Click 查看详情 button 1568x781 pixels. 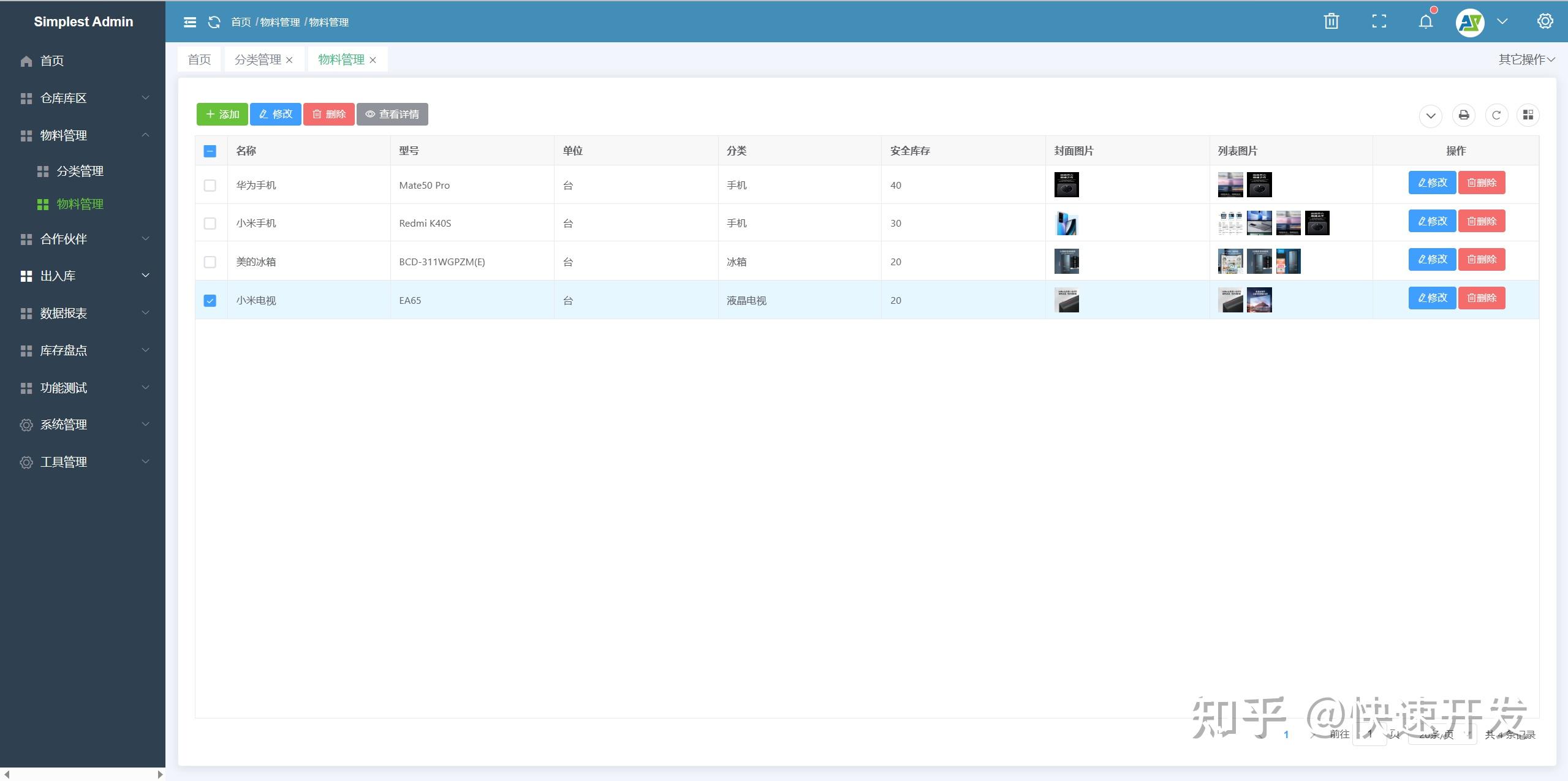pos(392,115)
